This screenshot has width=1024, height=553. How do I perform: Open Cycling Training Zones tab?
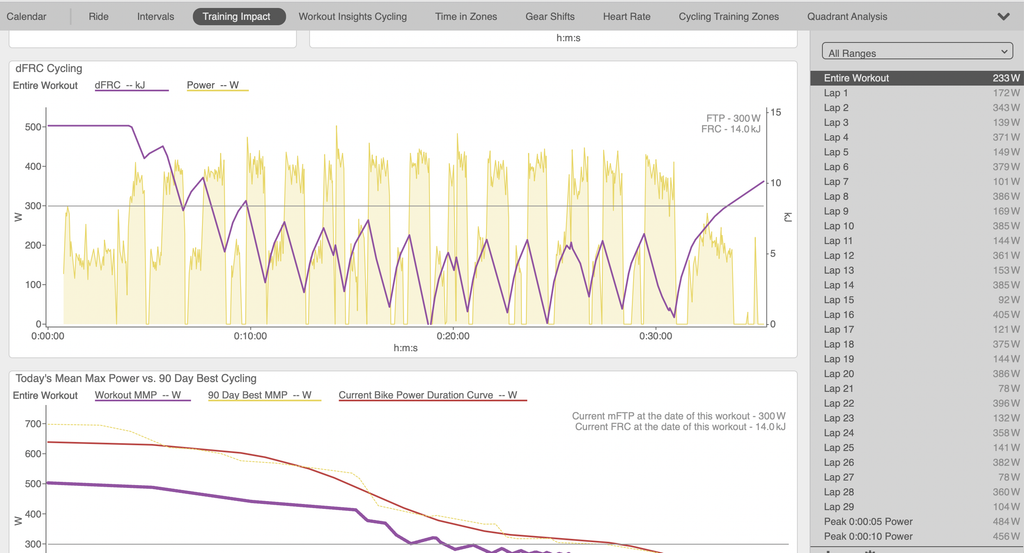(728, 16)
